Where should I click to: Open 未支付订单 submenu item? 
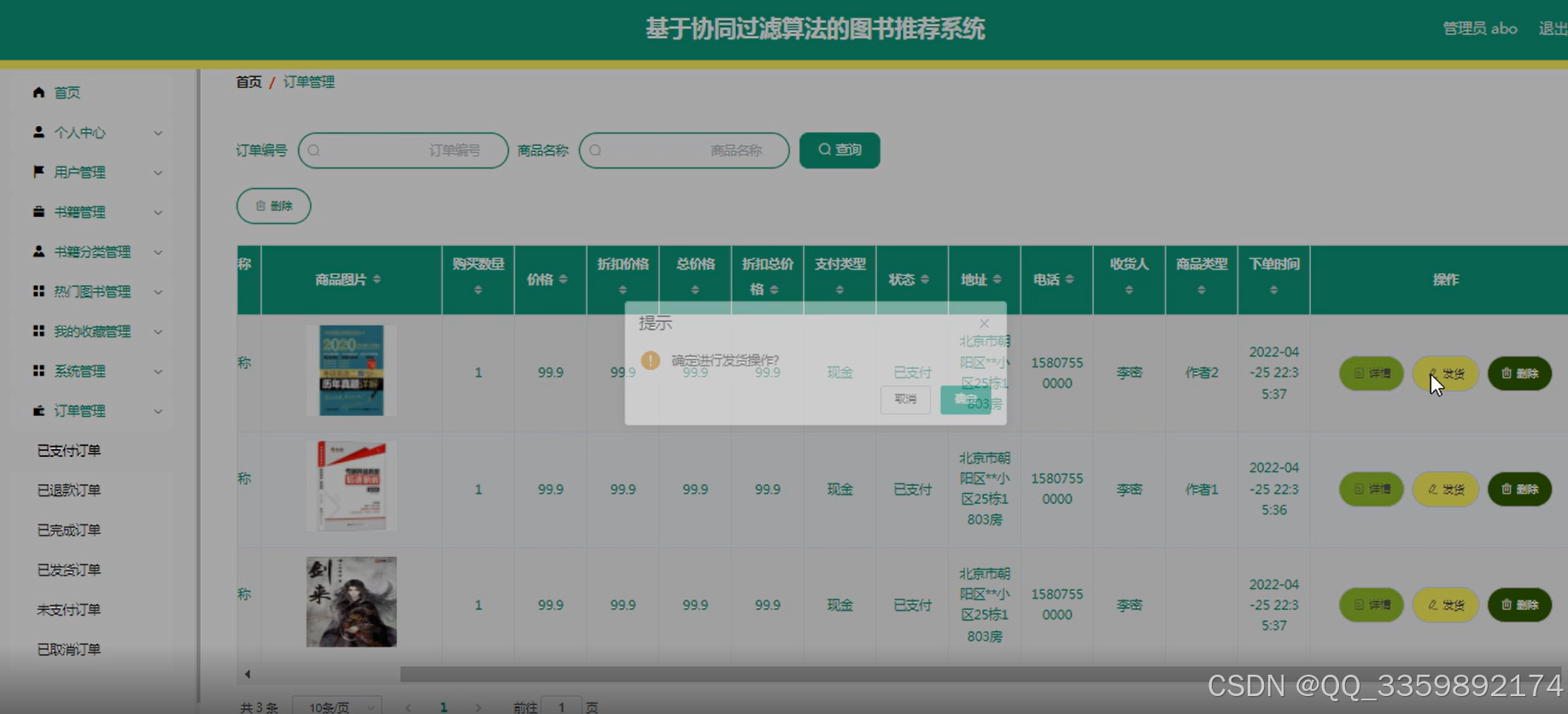click(x=69, y=609)
